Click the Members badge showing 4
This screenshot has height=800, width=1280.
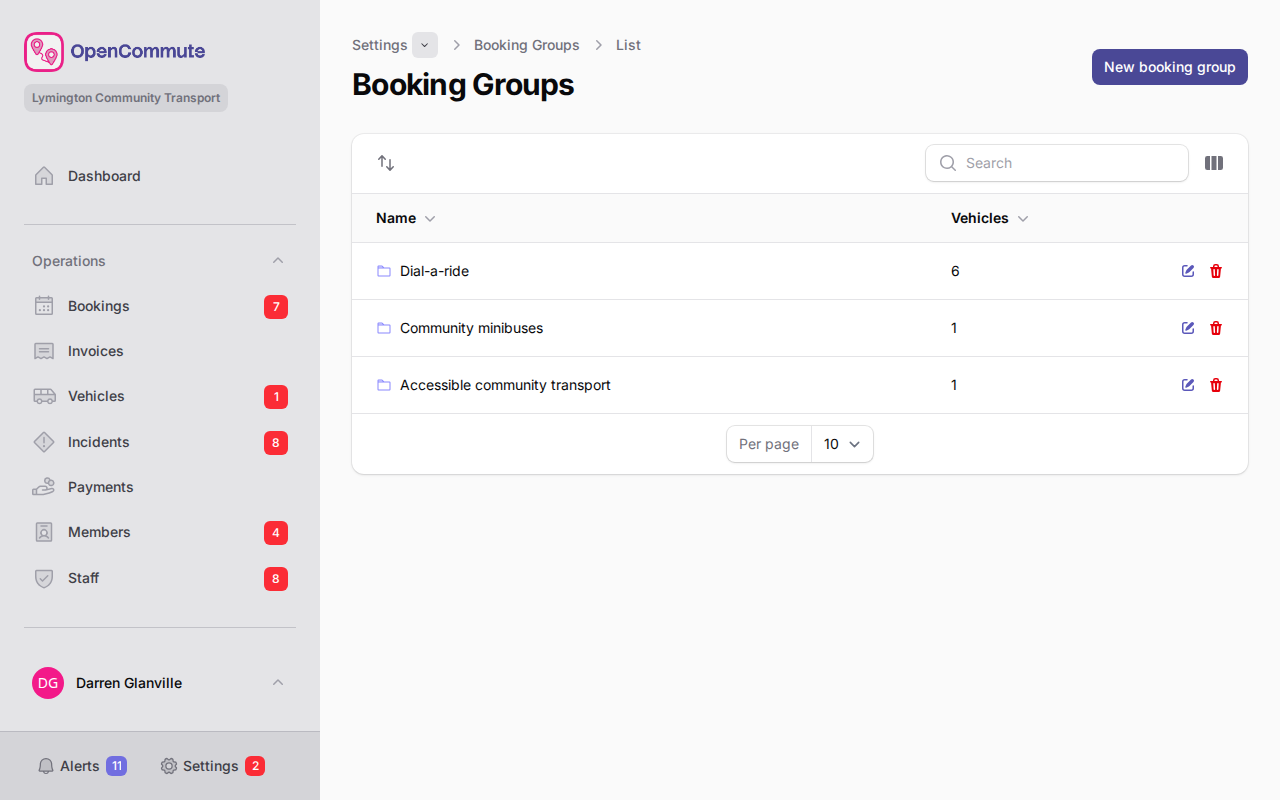pyautogui.click(x=276, y=533)
